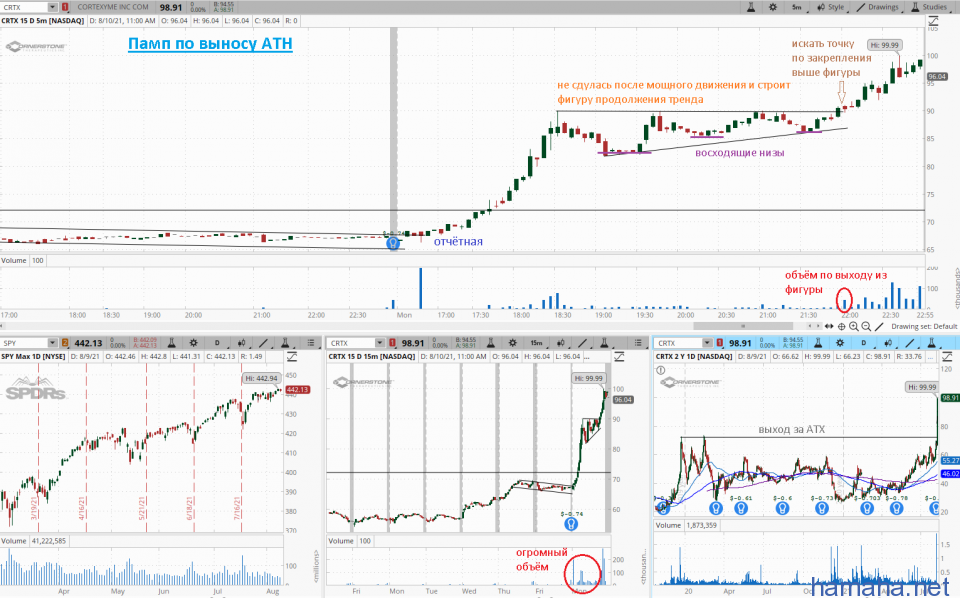Click the orange link number 2 icon on SPY chart

(65, 343)
